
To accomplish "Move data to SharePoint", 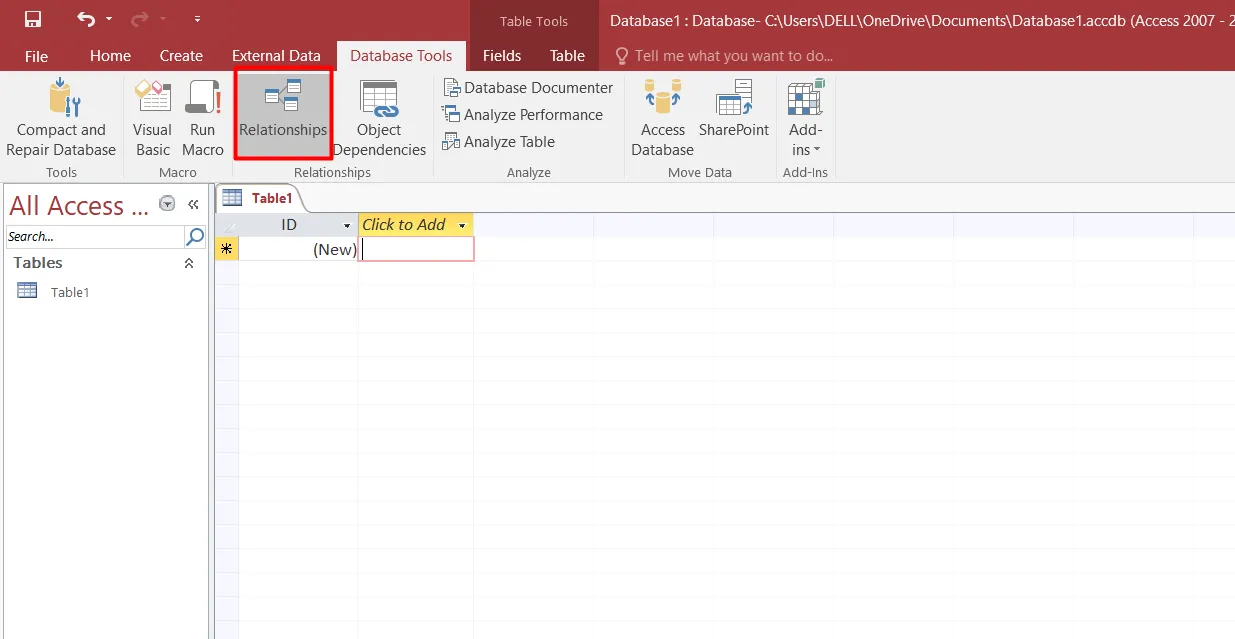I will (733, 115).
